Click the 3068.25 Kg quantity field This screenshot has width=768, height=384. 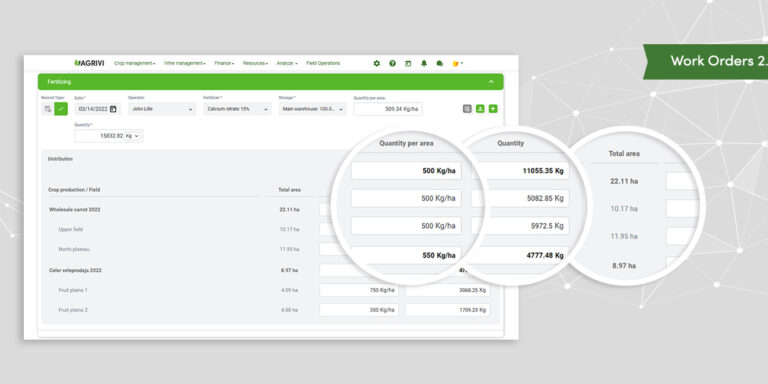tap(448, 290)
